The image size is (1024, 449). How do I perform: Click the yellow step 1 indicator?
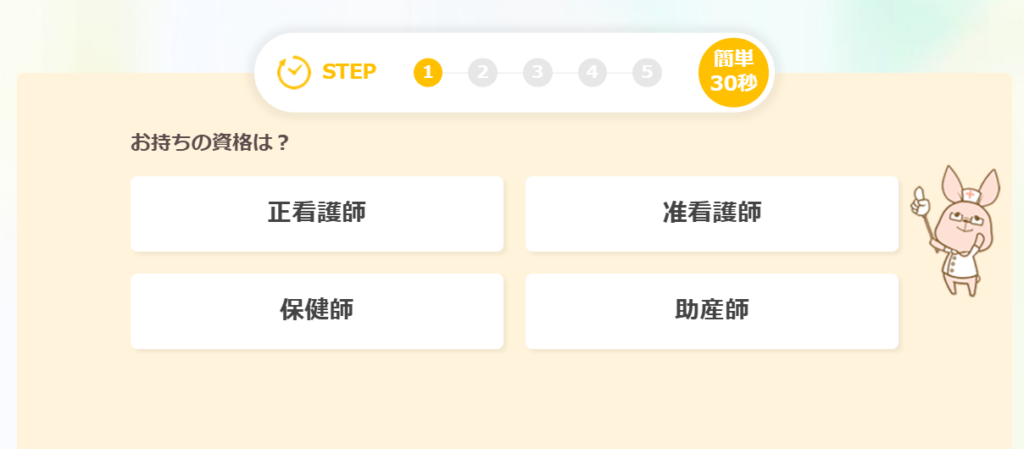pyautogui.click(x=428, y=72)
